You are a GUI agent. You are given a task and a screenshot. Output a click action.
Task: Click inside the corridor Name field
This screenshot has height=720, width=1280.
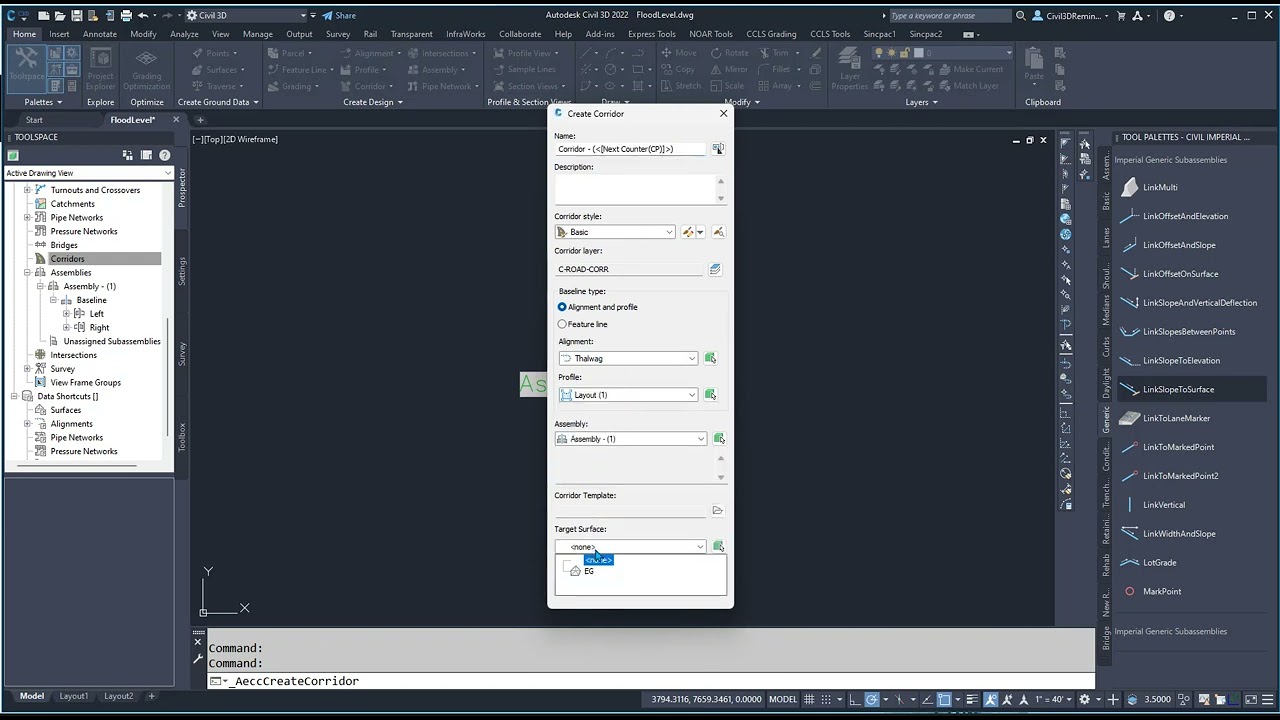pyautogui.click(x=630, y=149)
